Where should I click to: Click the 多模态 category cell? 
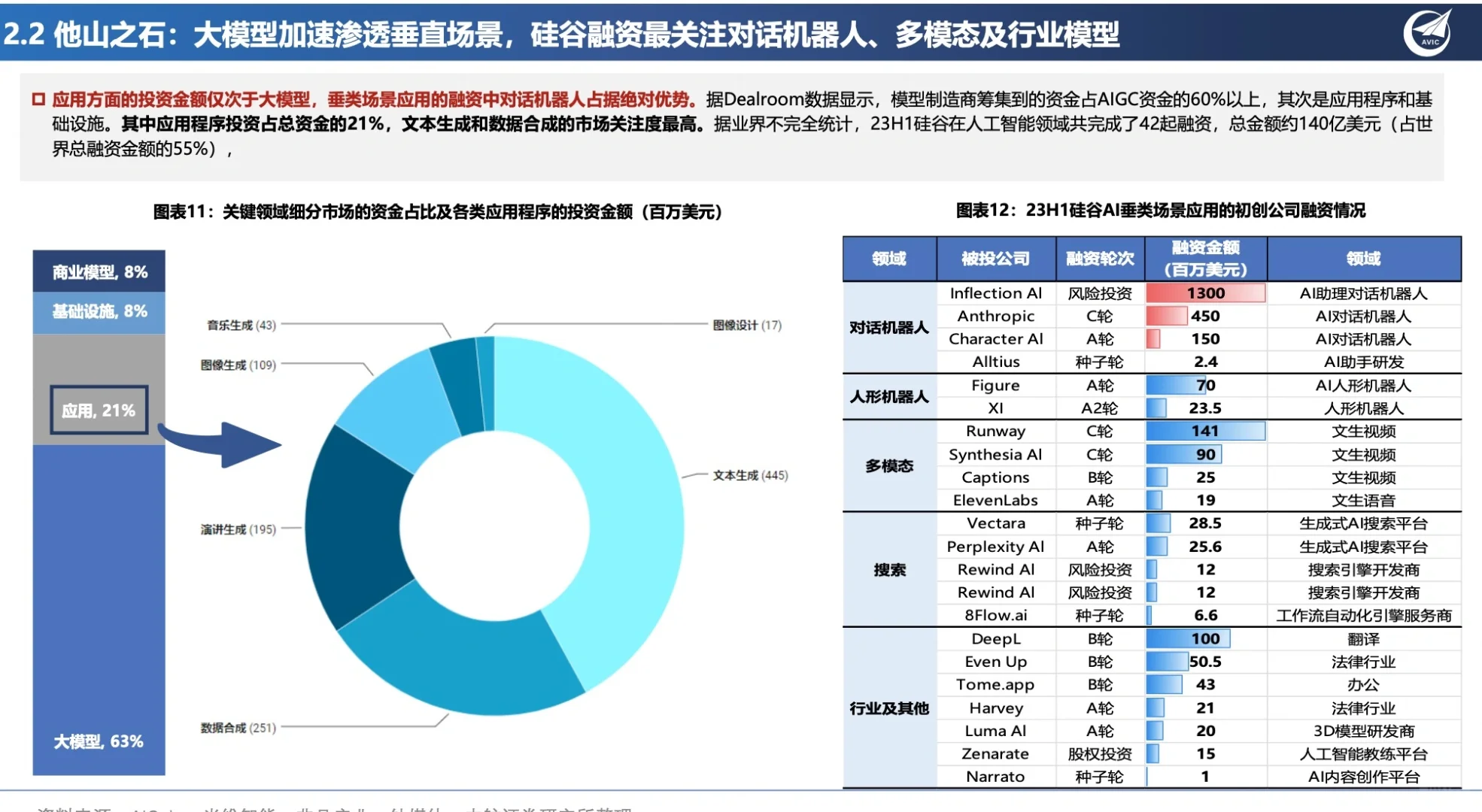[x=889, y=466]
